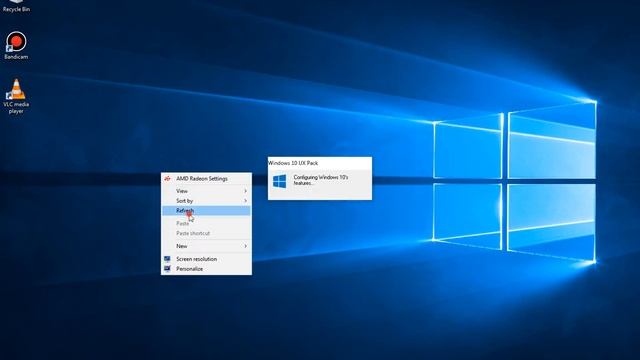The height and width of the screenshot is (360, 640).
Task: Click the Personalize menu icon
Action: click(x=167, y=269)
